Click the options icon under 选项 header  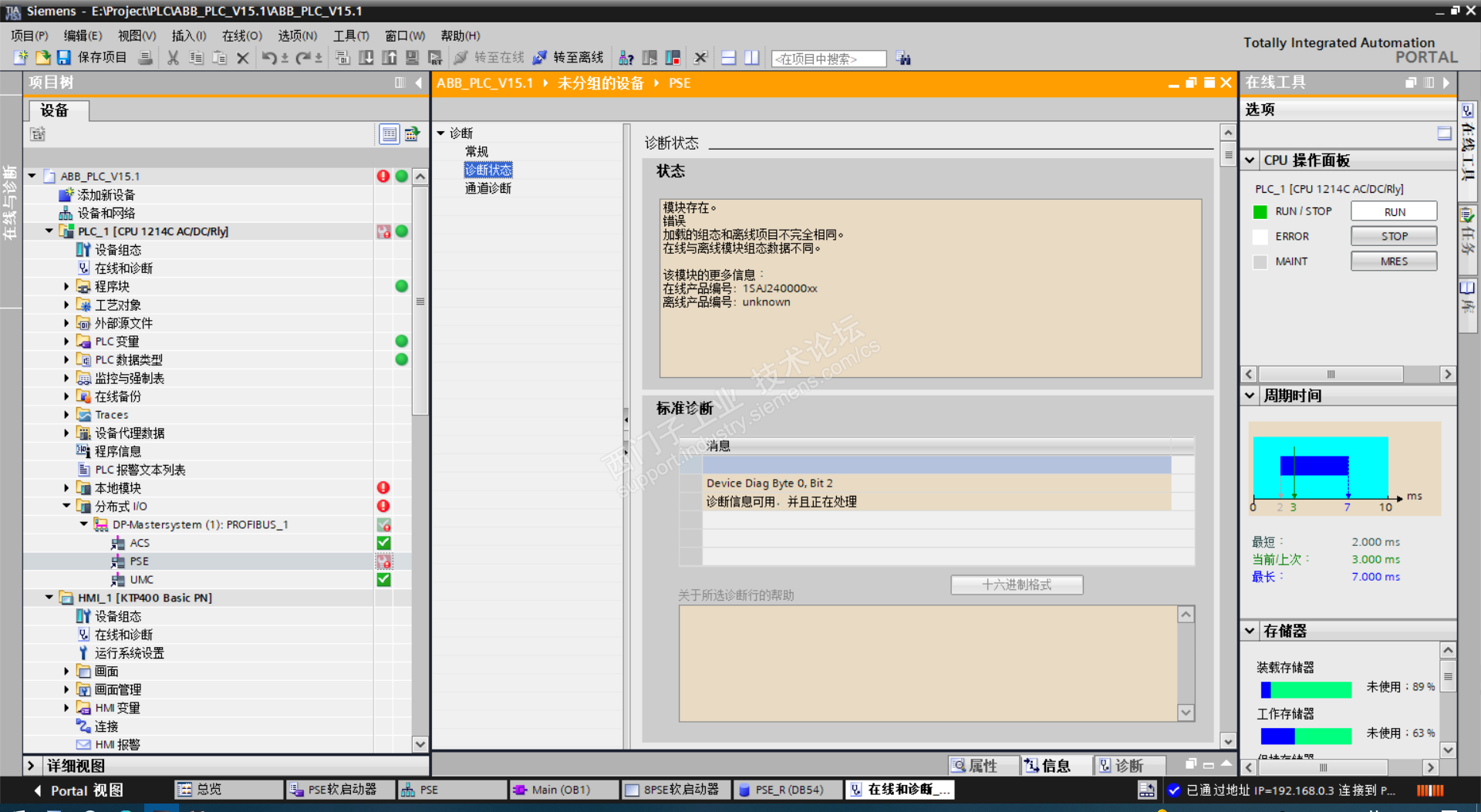[1444, 133]
